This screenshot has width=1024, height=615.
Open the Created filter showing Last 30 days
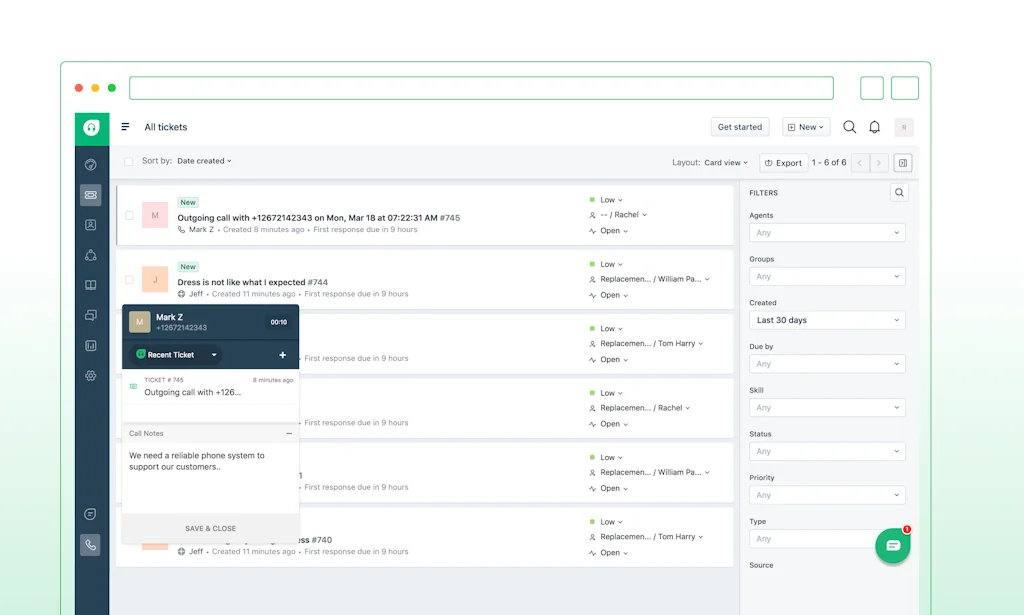(827, 319)
